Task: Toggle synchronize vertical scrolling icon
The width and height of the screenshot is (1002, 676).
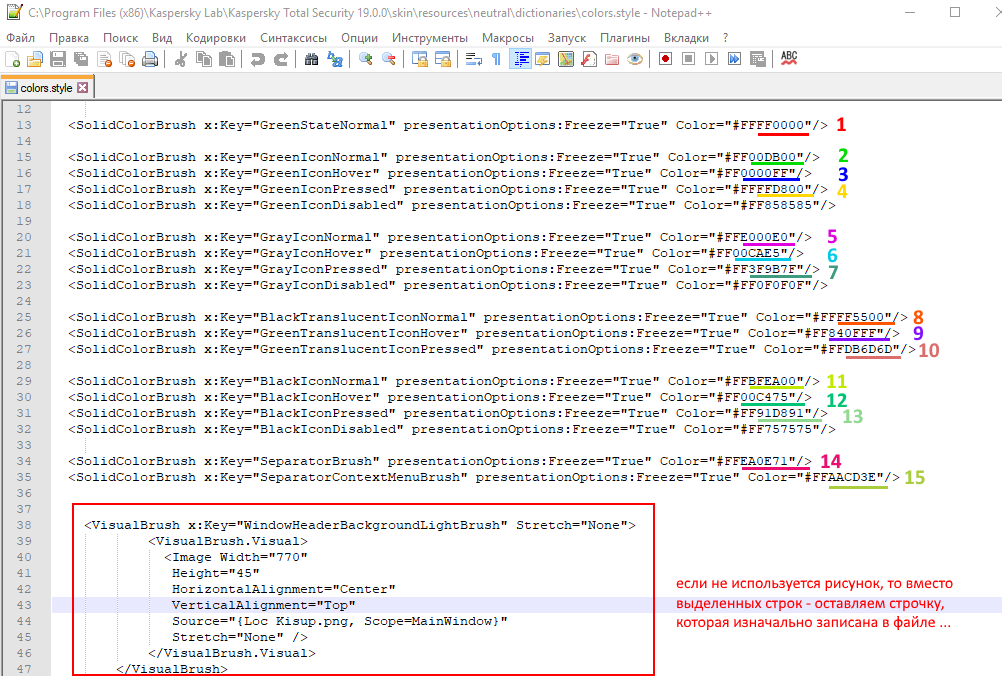Action: (x=420, y=59)
